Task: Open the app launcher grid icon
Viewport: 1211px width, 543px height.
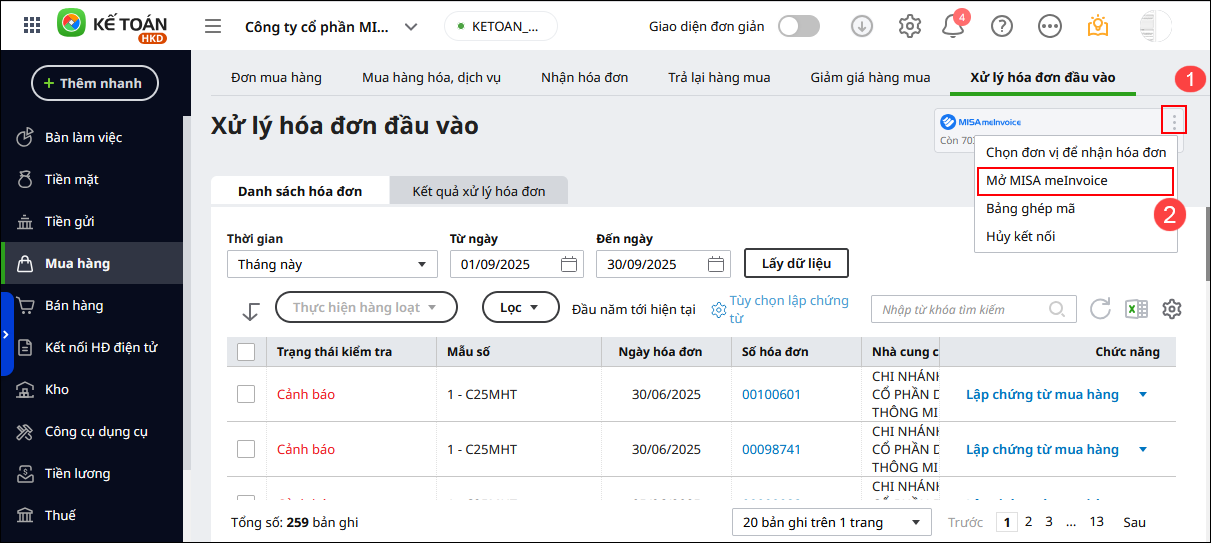Action: tap(32, 26)
